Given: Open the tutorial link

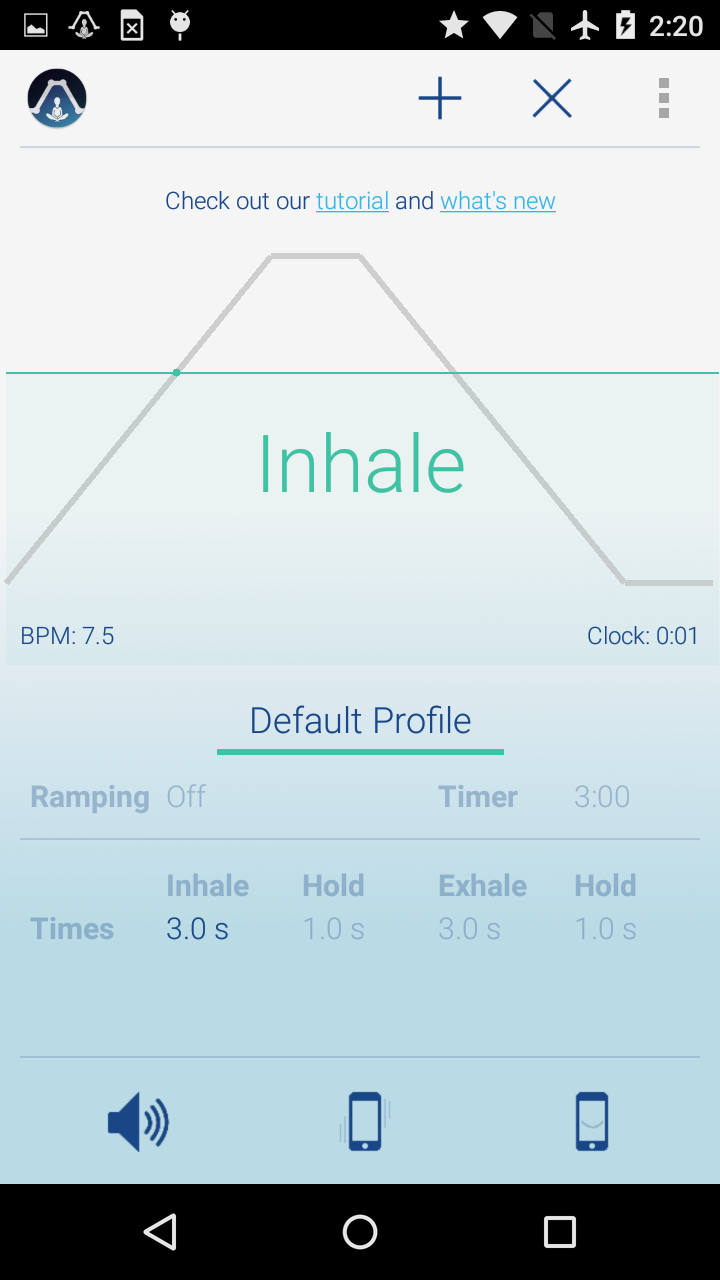Looking at the screenshot, I should click(x=352, y=201).
